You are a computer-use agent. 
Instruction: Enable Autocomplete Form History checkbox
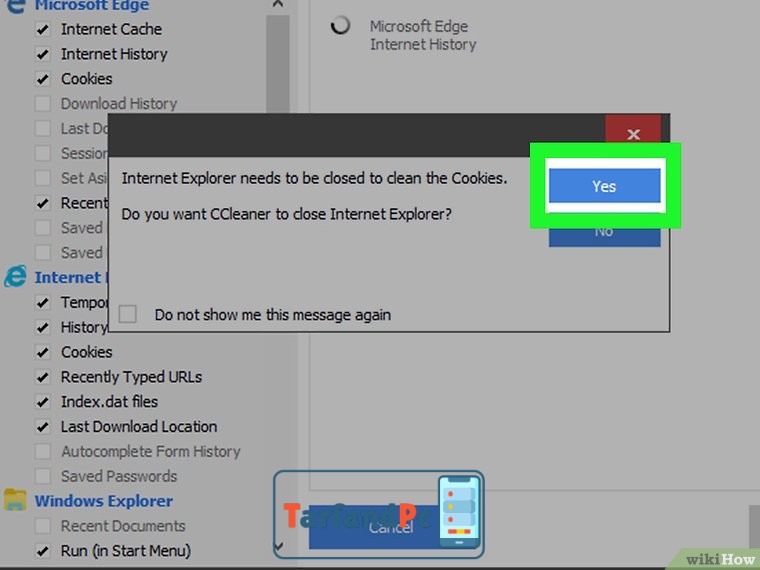43,451
